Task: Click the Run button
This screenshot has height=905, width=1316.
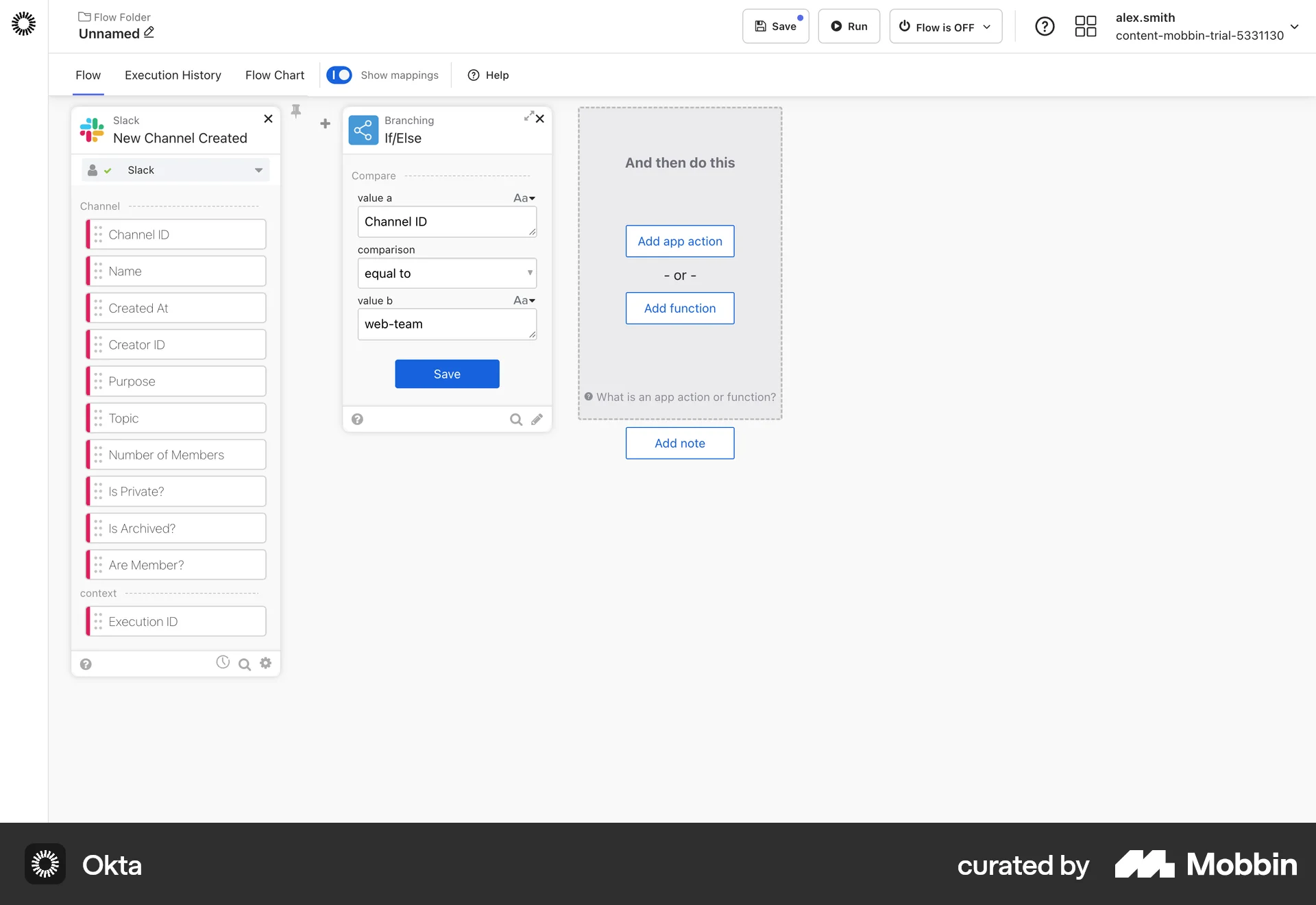Action: [x=849, y=26]
